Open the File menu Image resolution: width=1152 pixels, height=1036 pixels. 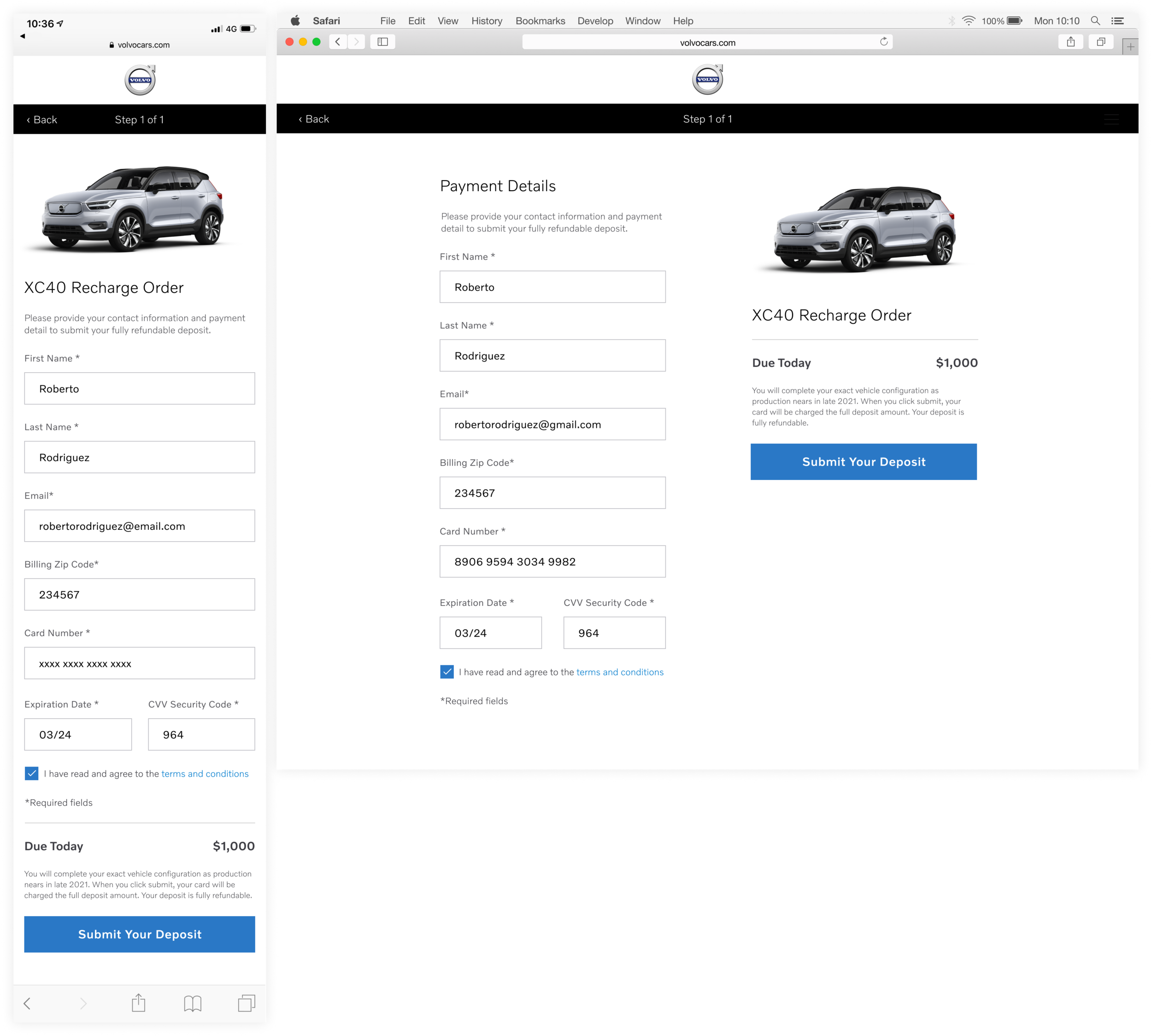pyautogui.click(x=388, y=21)
